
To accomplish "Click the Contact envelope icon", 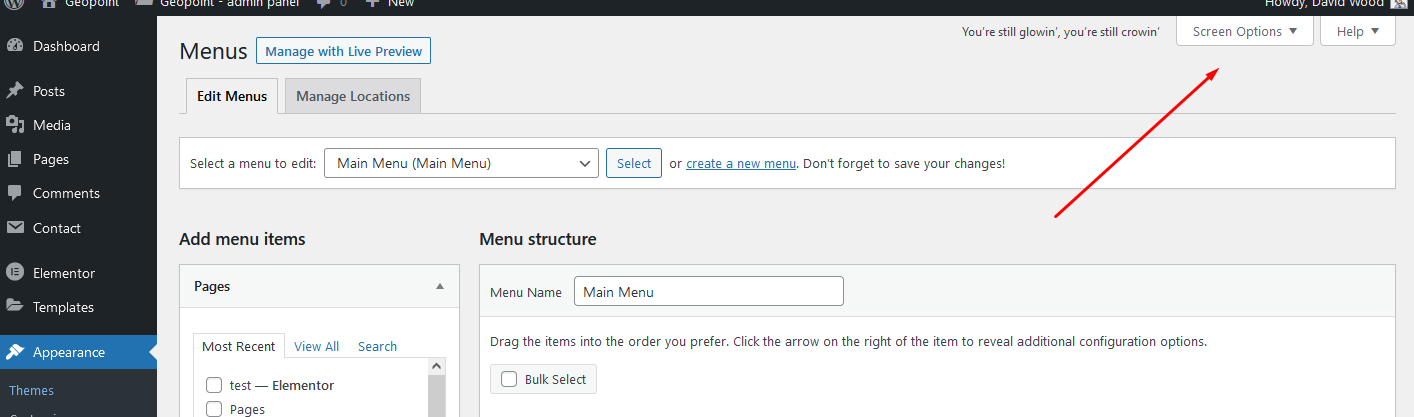I will click(15, 228).
